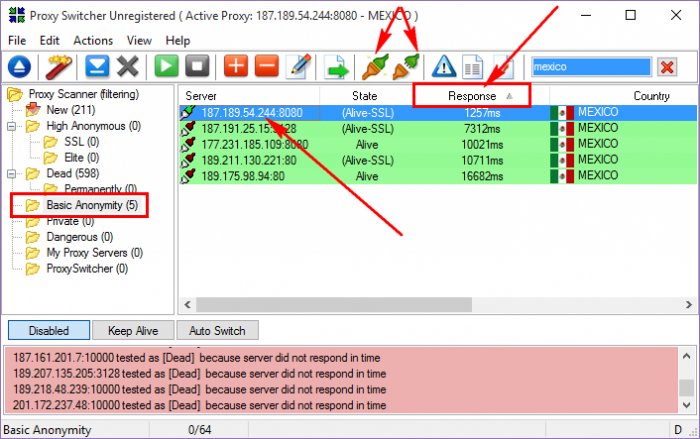Select the Elite (0) folder
This screenshot has width=700, height=439.
[81, 158]
